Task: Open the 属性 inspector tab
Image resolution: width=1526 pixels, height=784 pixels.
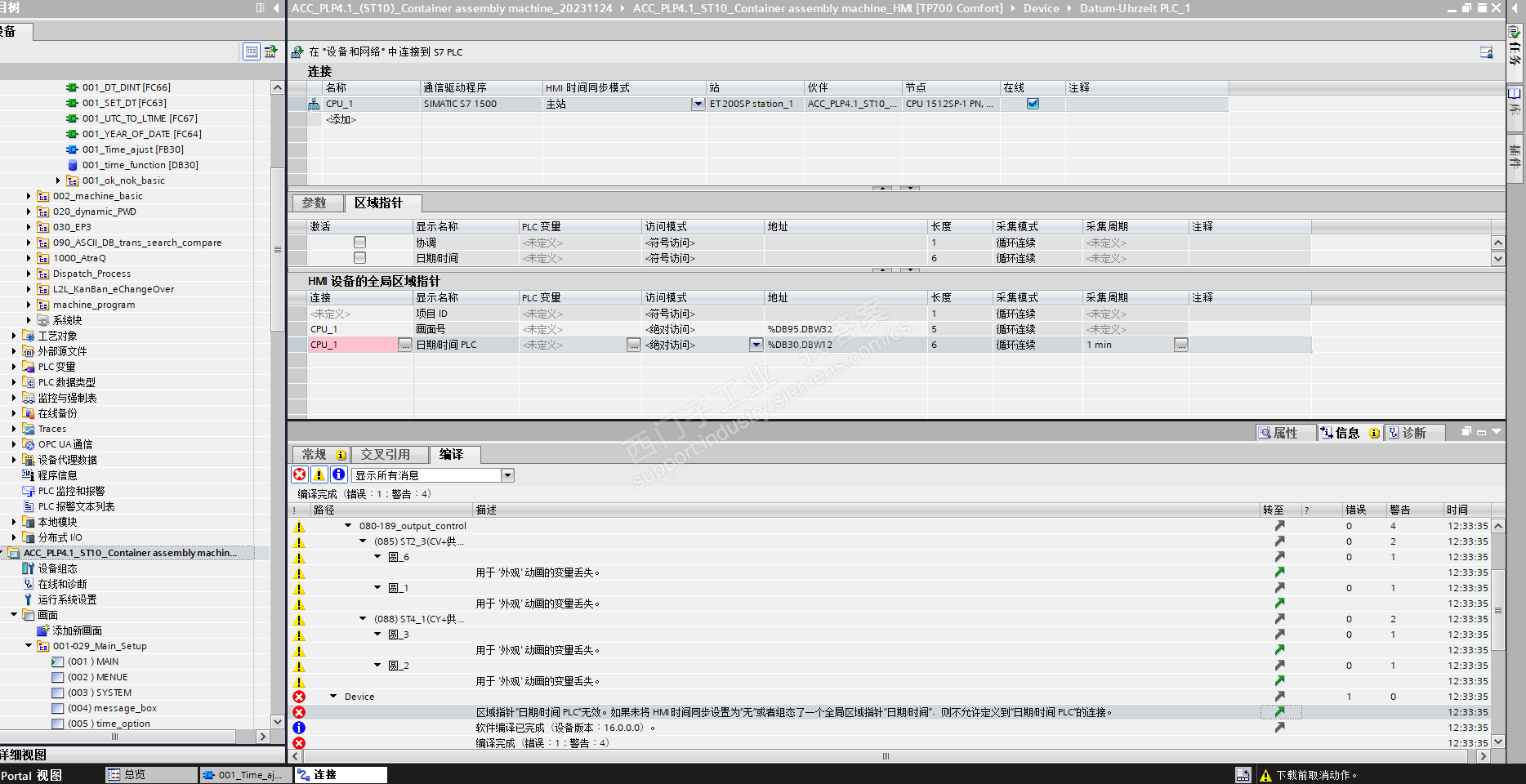Action: point(1285,433)
